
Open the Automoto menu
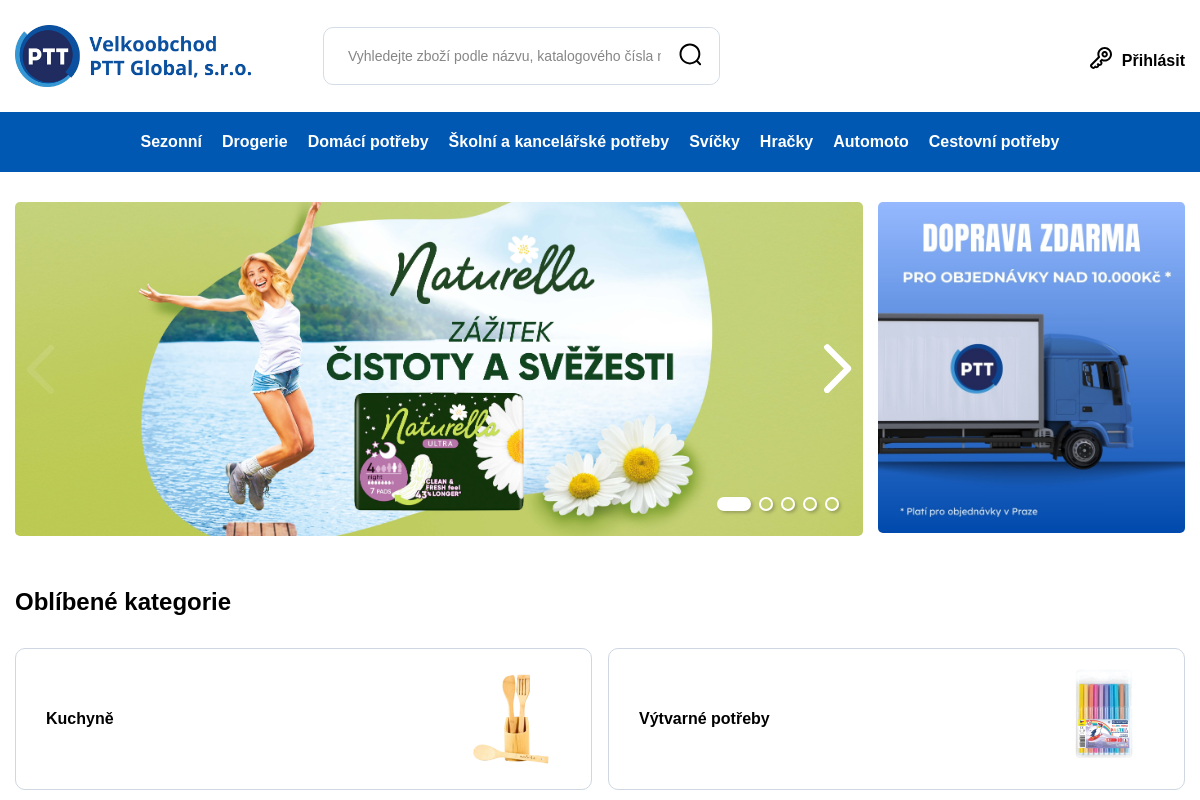click(871, 141)
